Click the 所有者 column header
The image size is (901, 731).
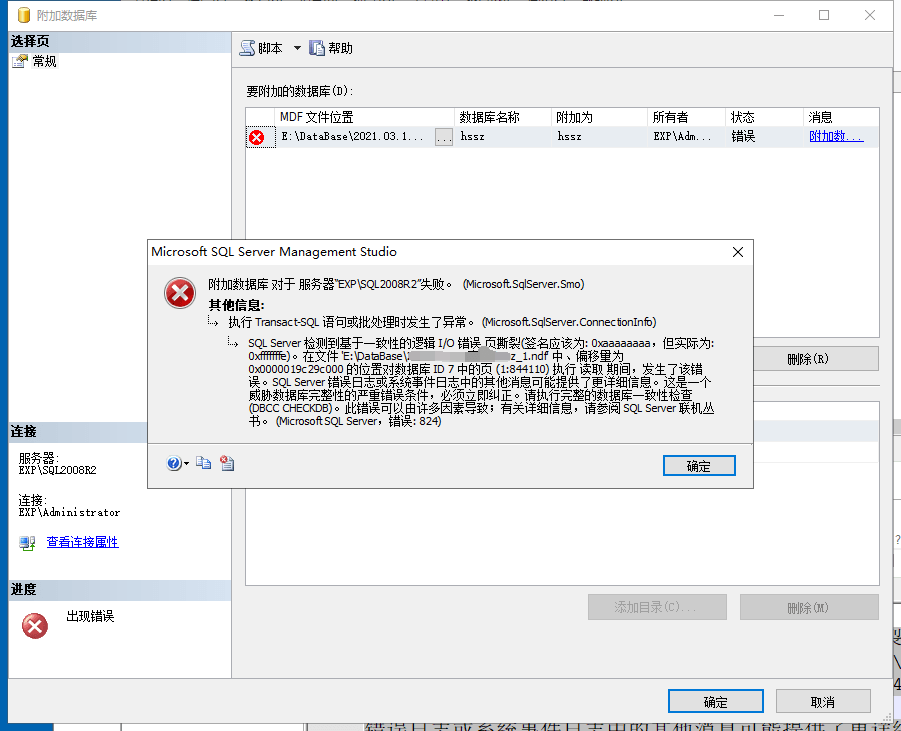coord(687,117)
